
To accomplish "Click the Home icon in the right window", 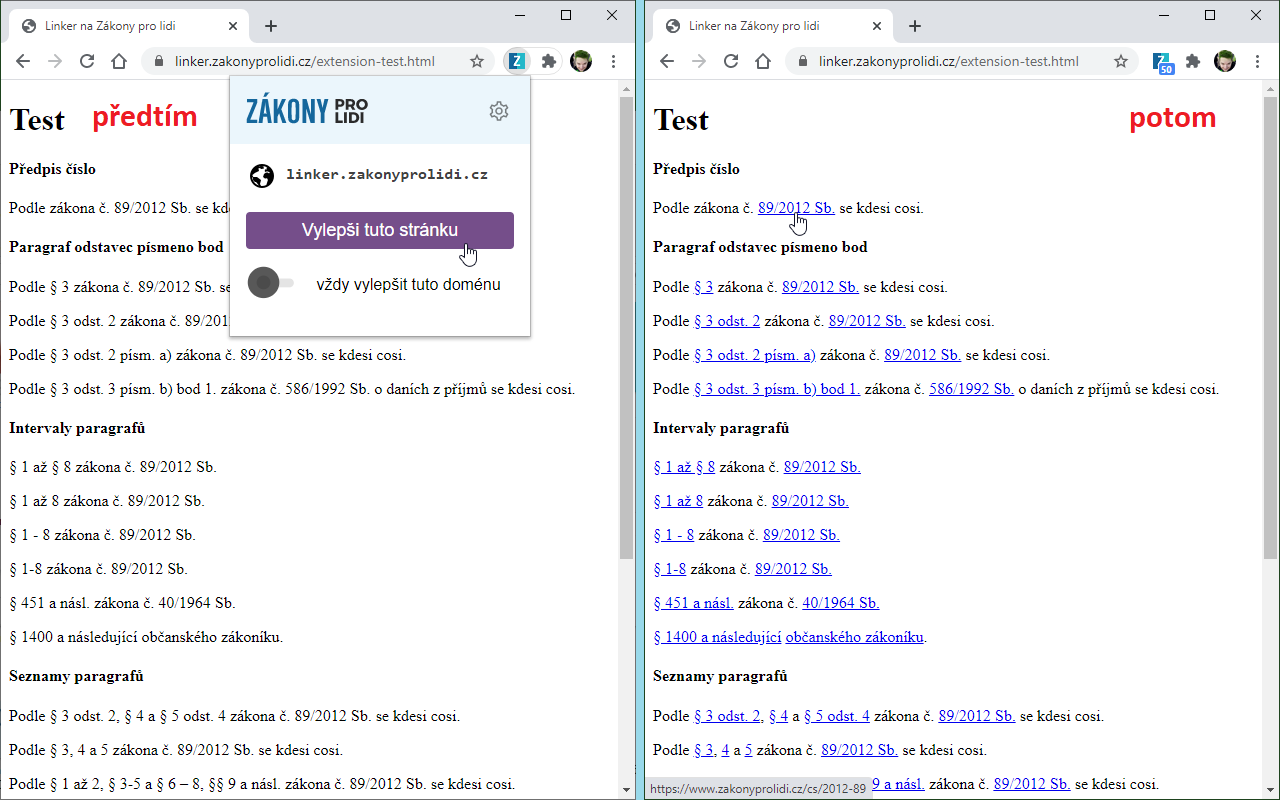I will [762, 60].
